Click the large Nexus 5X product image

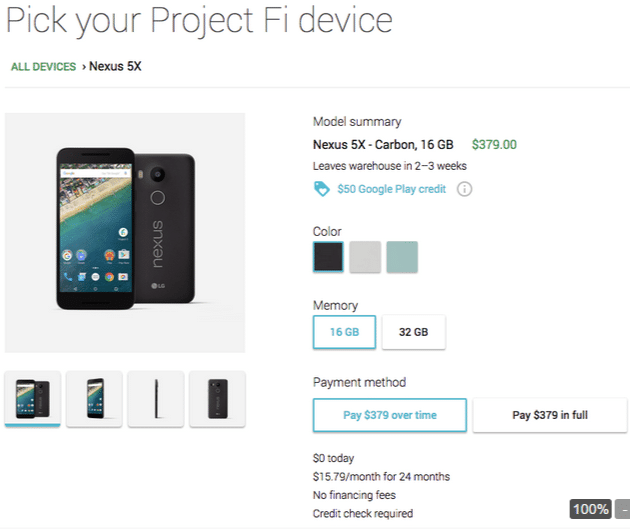pos(125,232)
